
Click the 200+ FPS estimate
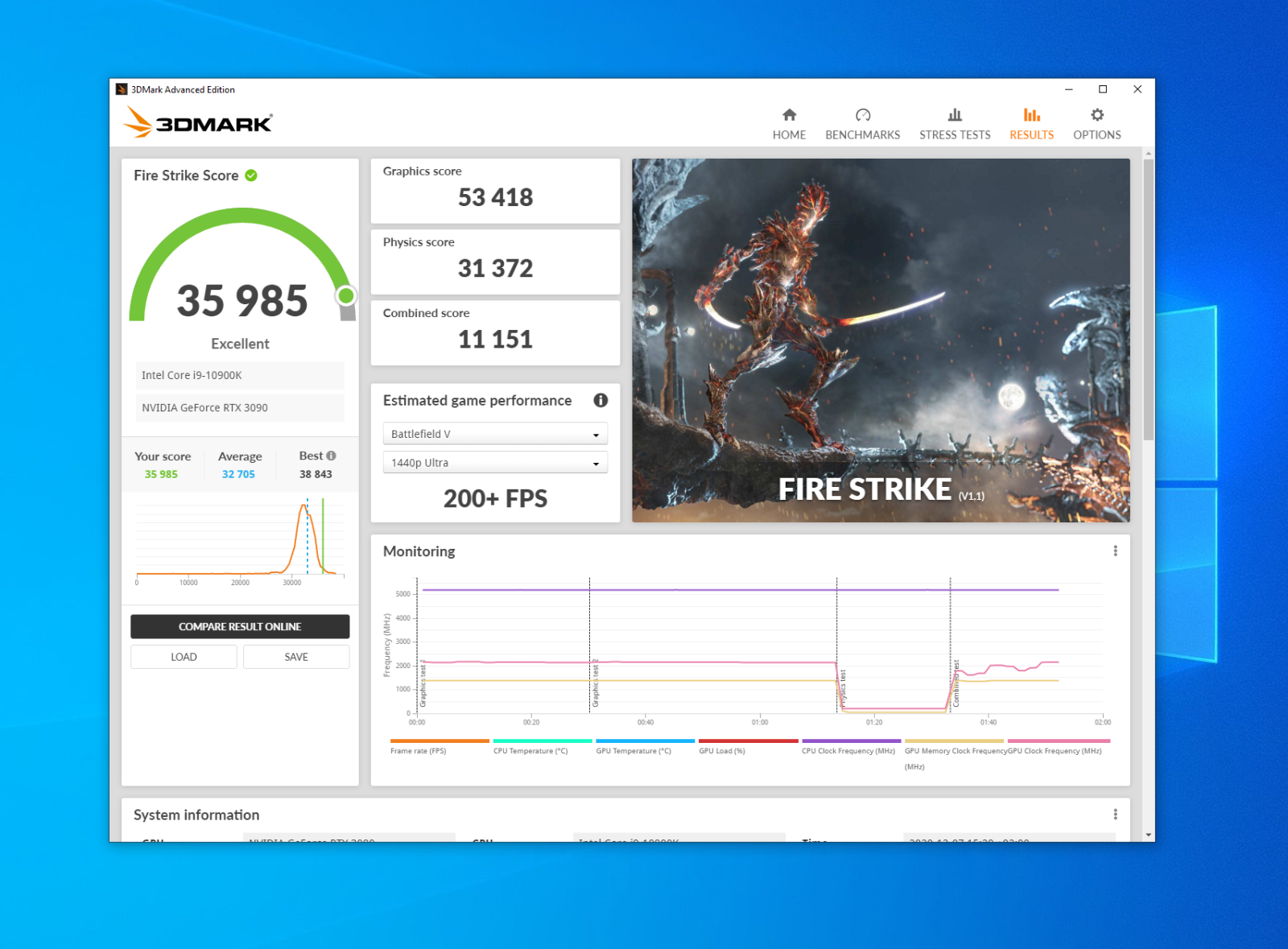coord(495,498)
